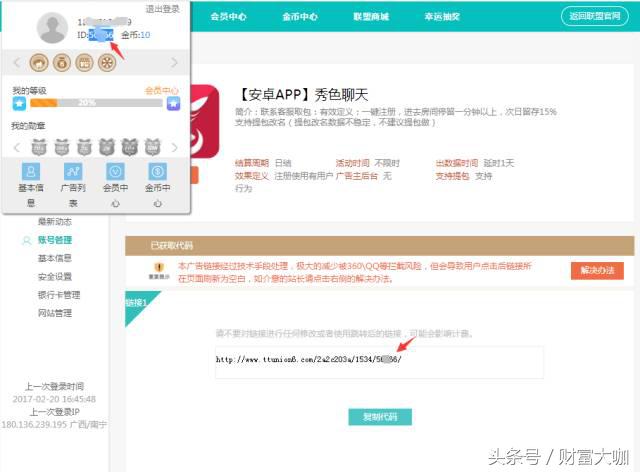Click the 金币:10 balance text
Viewport: 640px width, 472px height.
pos(136,35)
